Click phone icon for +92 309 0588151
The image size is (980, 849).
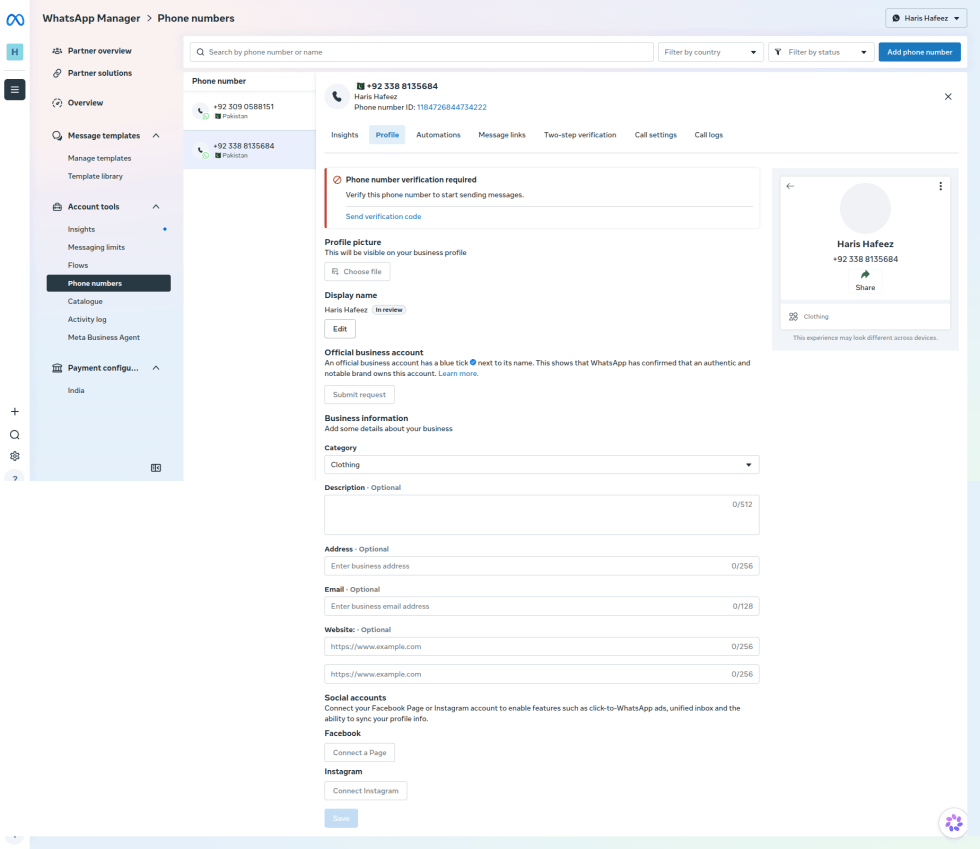point(201,111)
